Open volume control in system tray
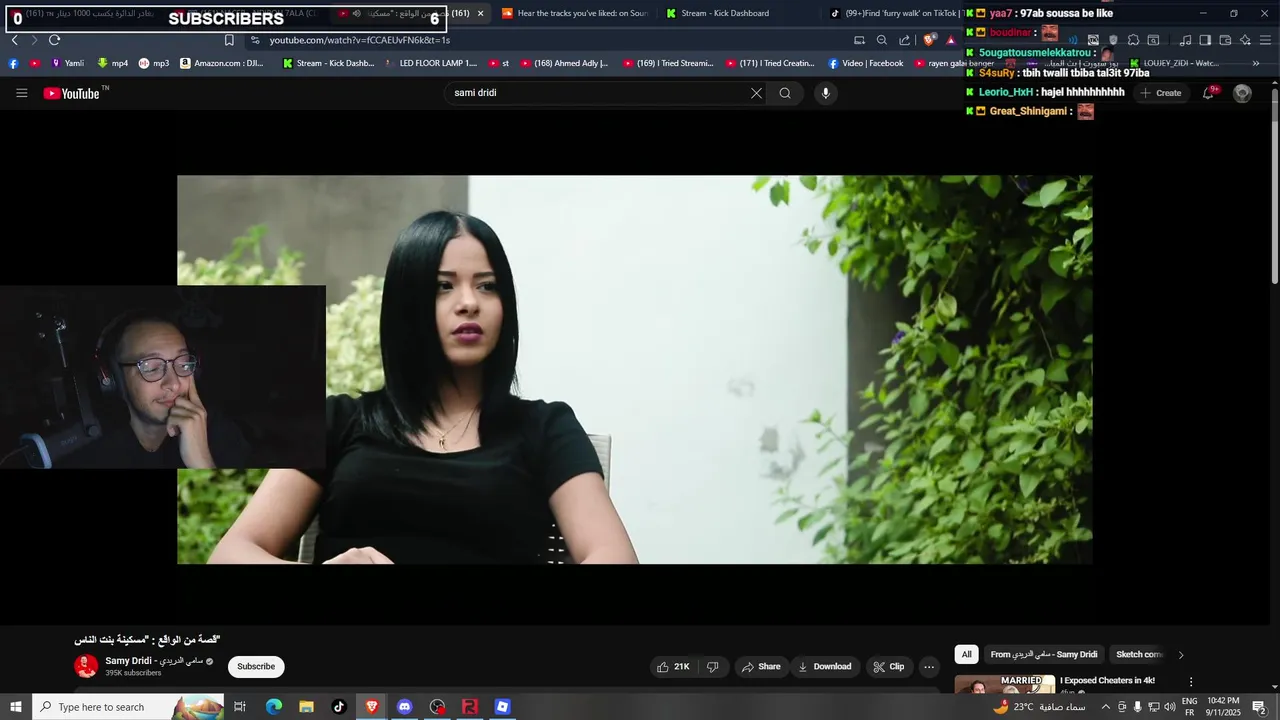 tap(1170, 707)
